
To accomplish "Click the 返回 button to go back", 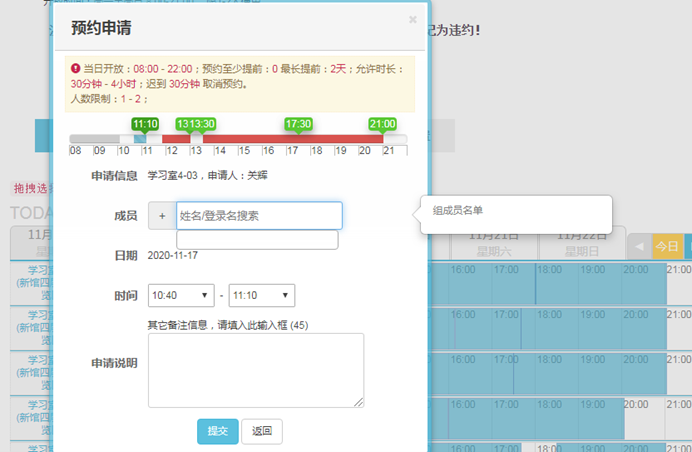I will click(262, 431).
